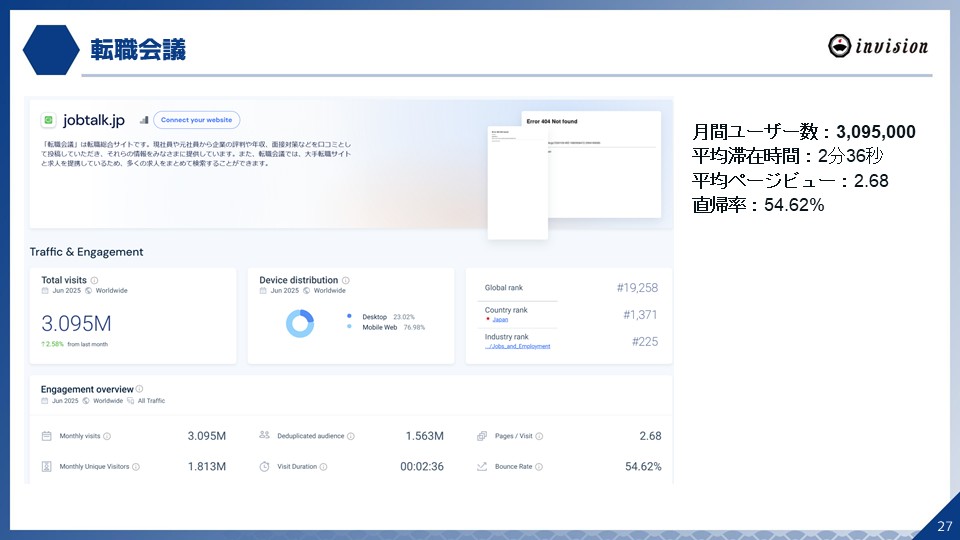Image resolution: width=960 pixels, height=540 pixels.
Task: Click the mobile page screenshot thumbnail
Action: [517, 182]
